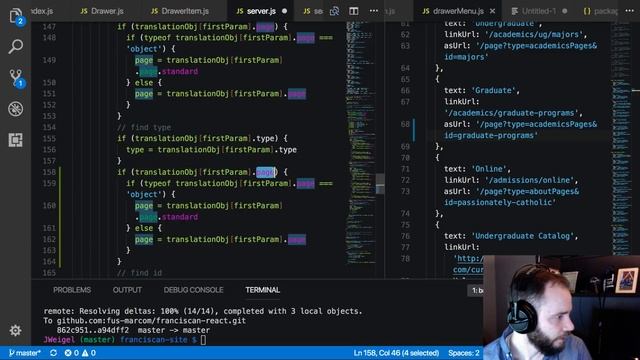Open the Extensions view in activity bar
The width and height of the screenshot is (640, 360).
point(16,140)
